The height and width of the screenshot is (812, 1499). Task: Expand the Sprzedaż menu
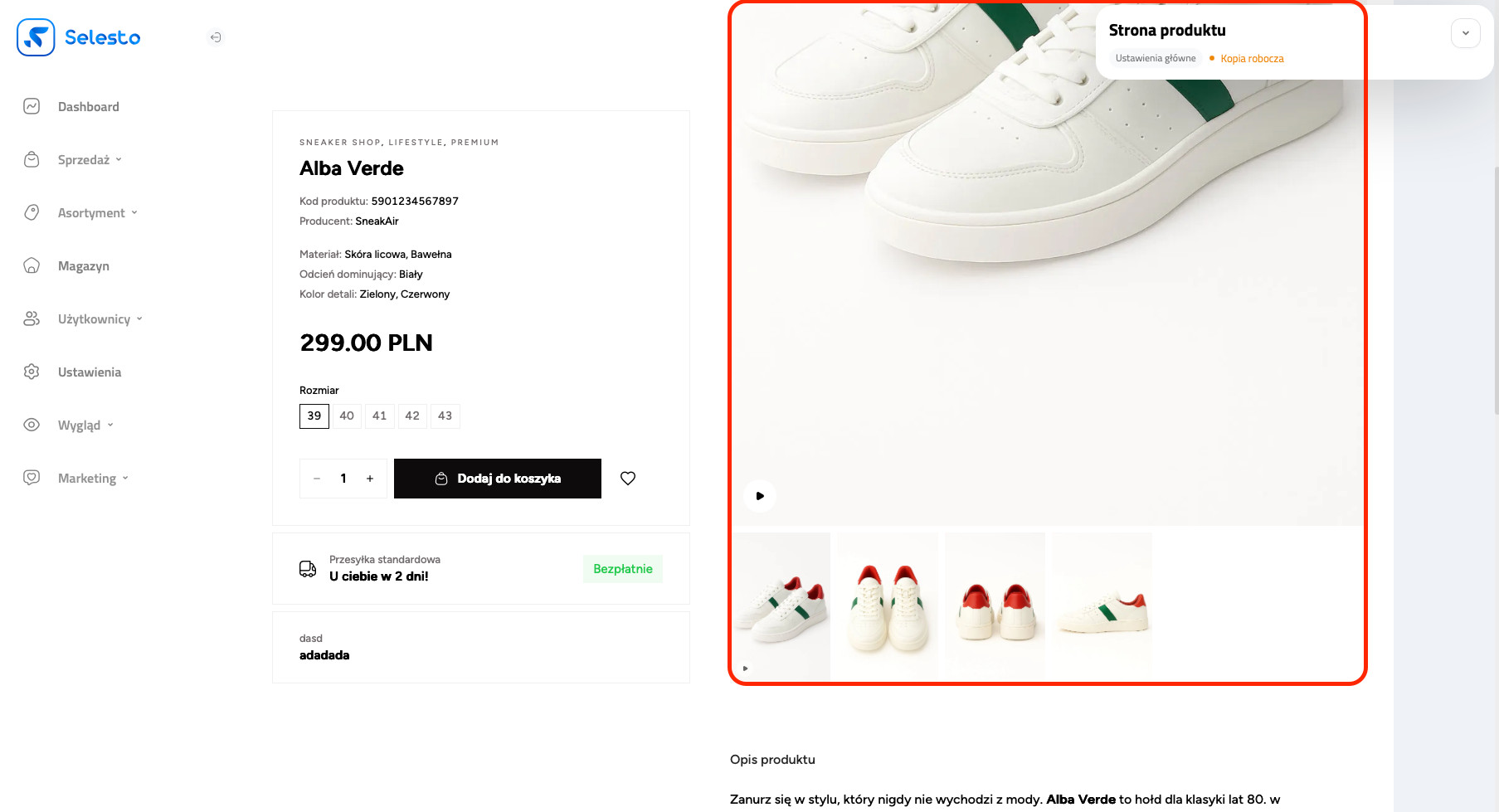click(x=90, y=160)
